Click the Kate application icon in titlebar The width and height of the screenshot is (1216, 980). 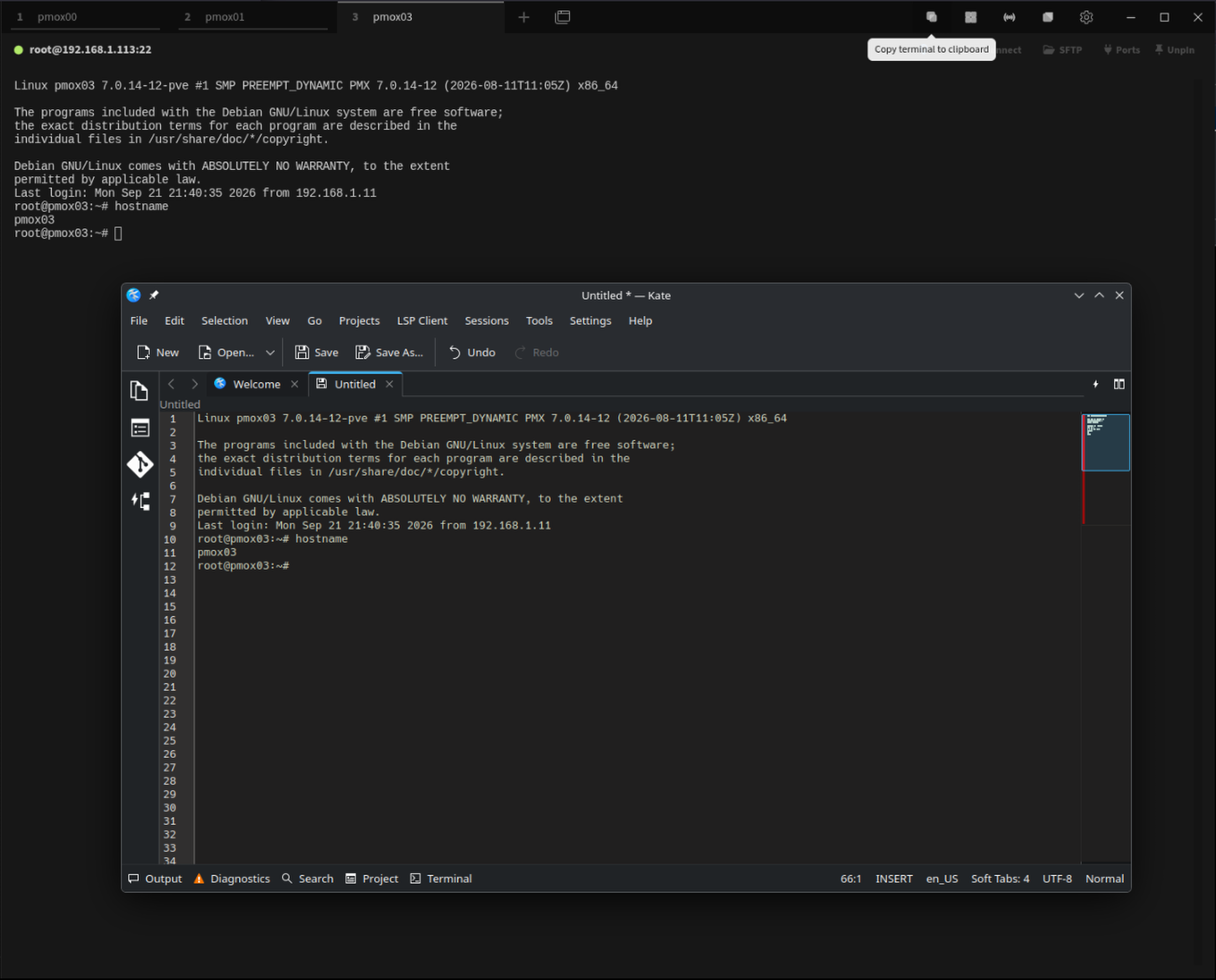[133, 295]
